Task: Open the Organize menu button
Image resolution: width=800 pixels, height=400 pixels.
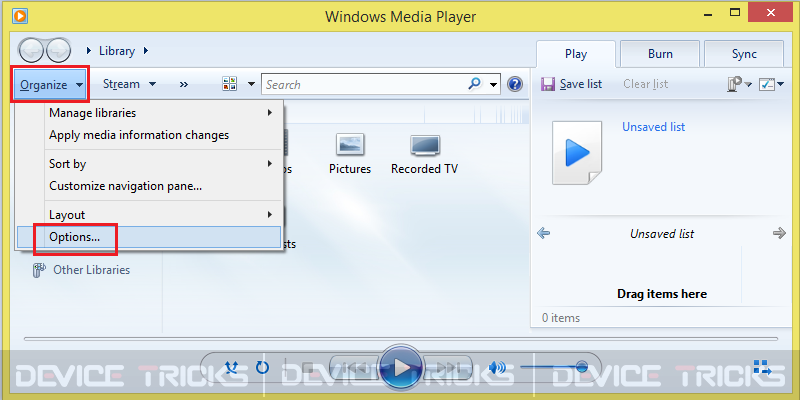Action: pos(51,84)
